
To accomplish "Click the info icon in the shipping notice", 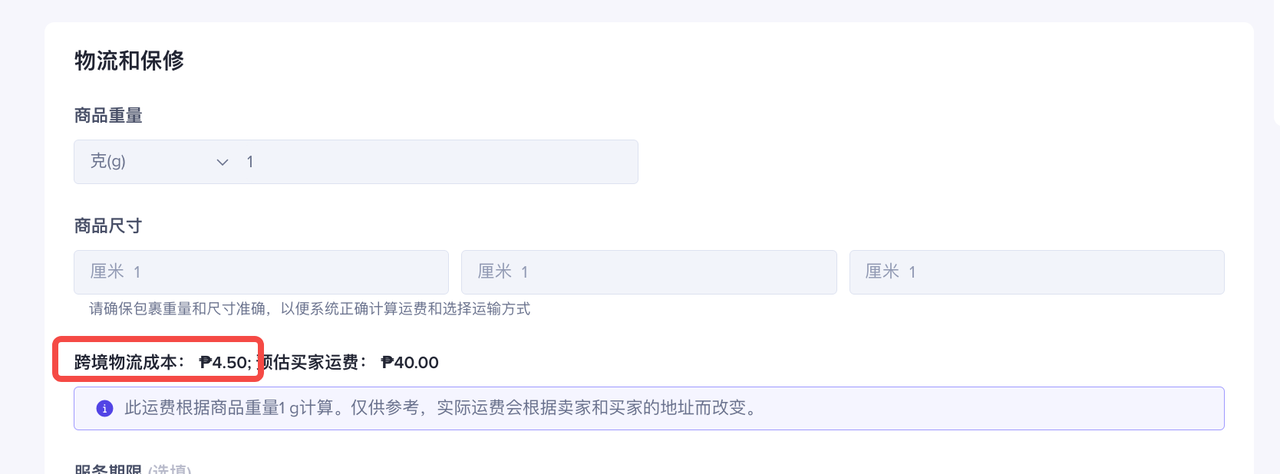I will pos(104,408).
